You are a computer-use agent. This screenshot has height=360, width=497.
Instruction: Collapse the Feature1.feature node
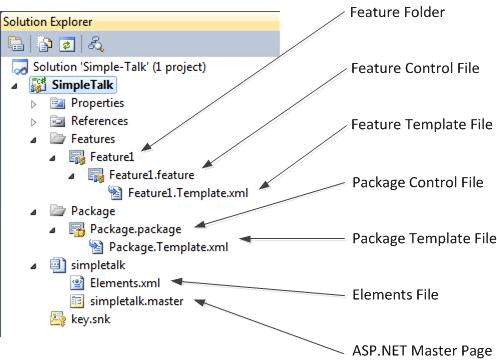coord(71,176)
